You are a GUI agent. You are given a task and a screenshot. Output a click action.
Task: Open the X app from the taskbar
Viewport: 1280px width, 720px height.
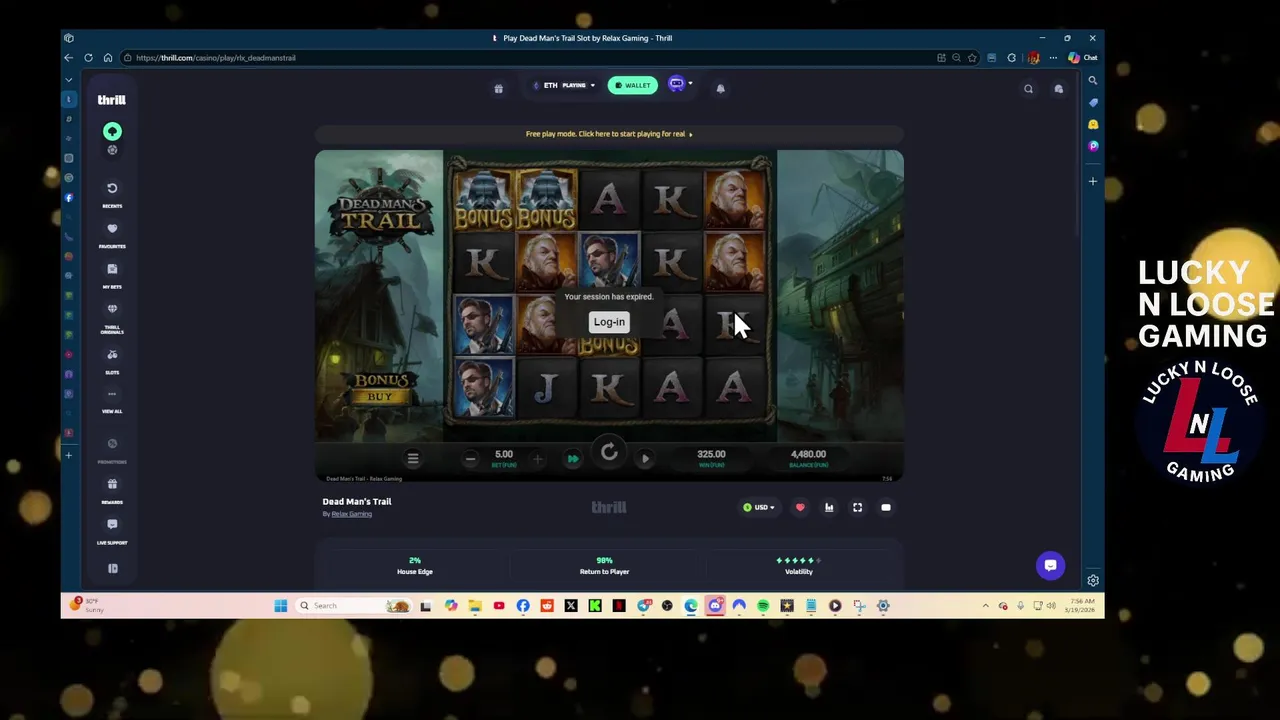[571, 606]
